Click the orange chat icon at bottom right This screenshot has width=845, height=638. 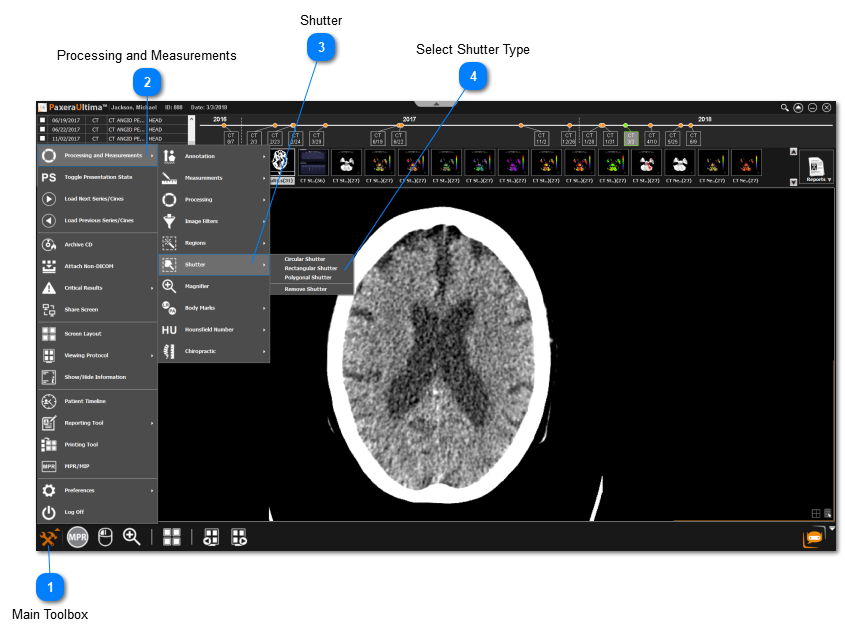(813, 538)
